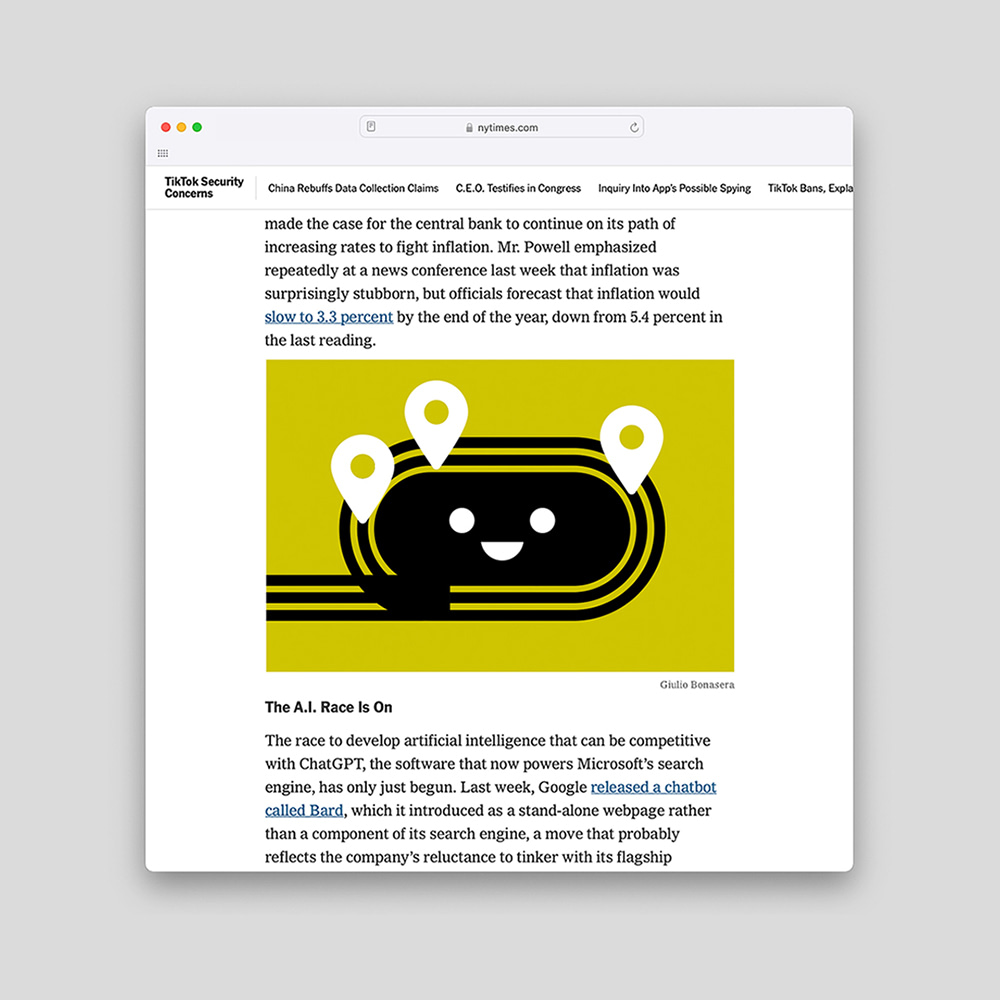Click the grid icon below the traffic lights
Image resolution: width=1000 pixels, height=1000 pixels.
tap(162, 152)
